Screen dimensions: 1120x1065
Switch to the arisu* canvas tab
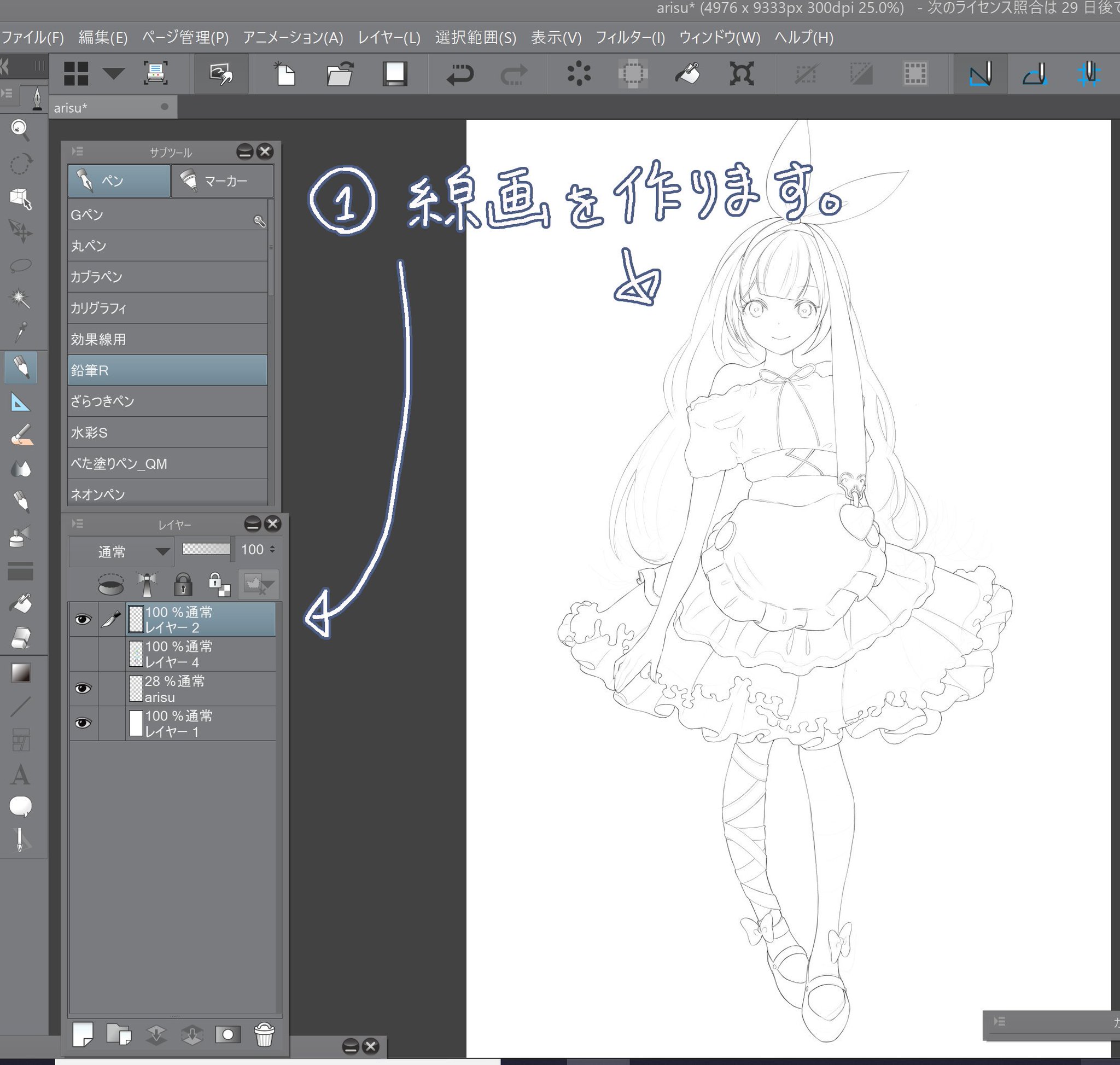tap(113, 107)
